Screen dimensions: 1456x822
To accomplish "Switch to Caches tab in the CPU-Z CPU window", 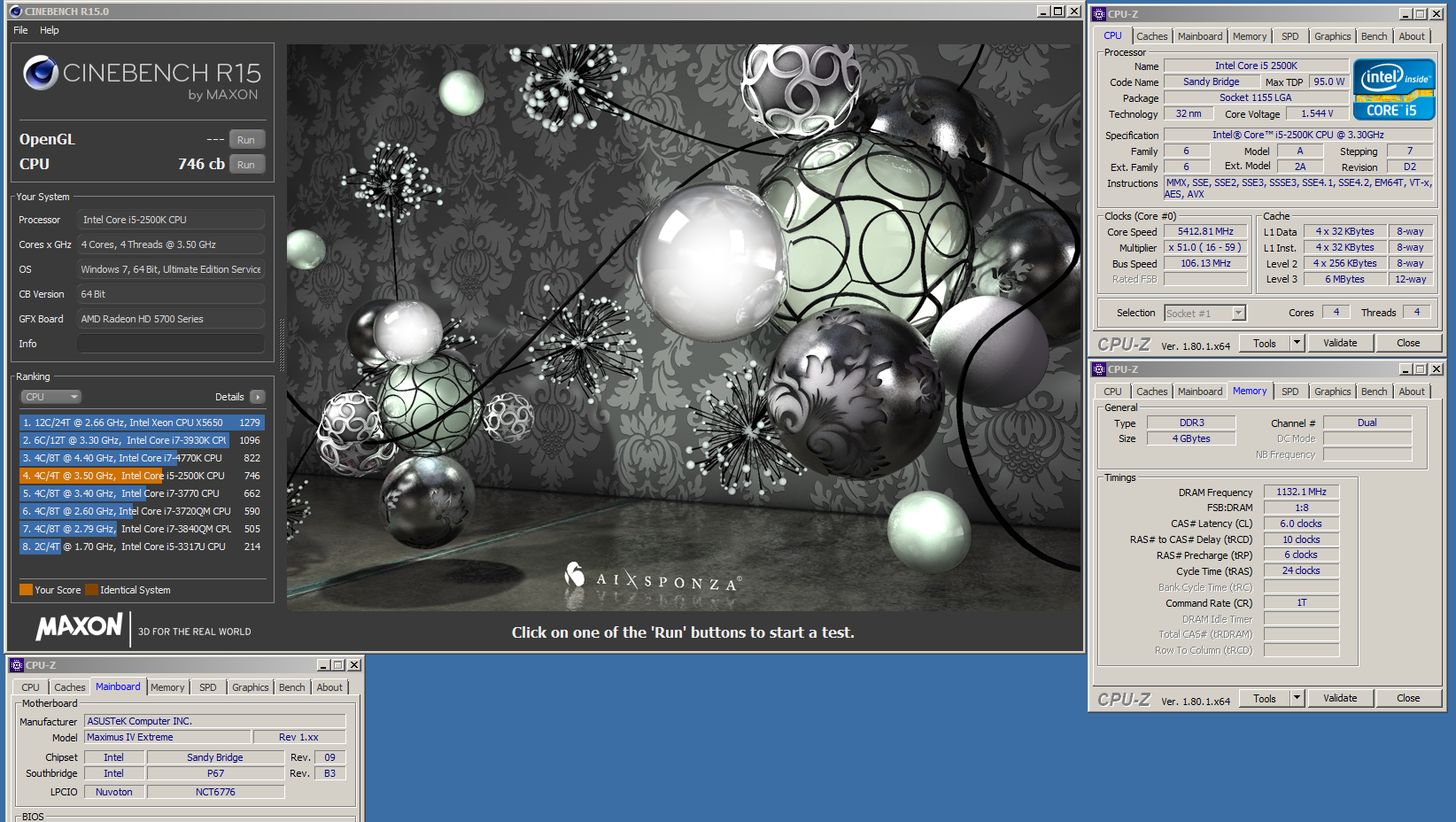I will (x=1151, y=36).
